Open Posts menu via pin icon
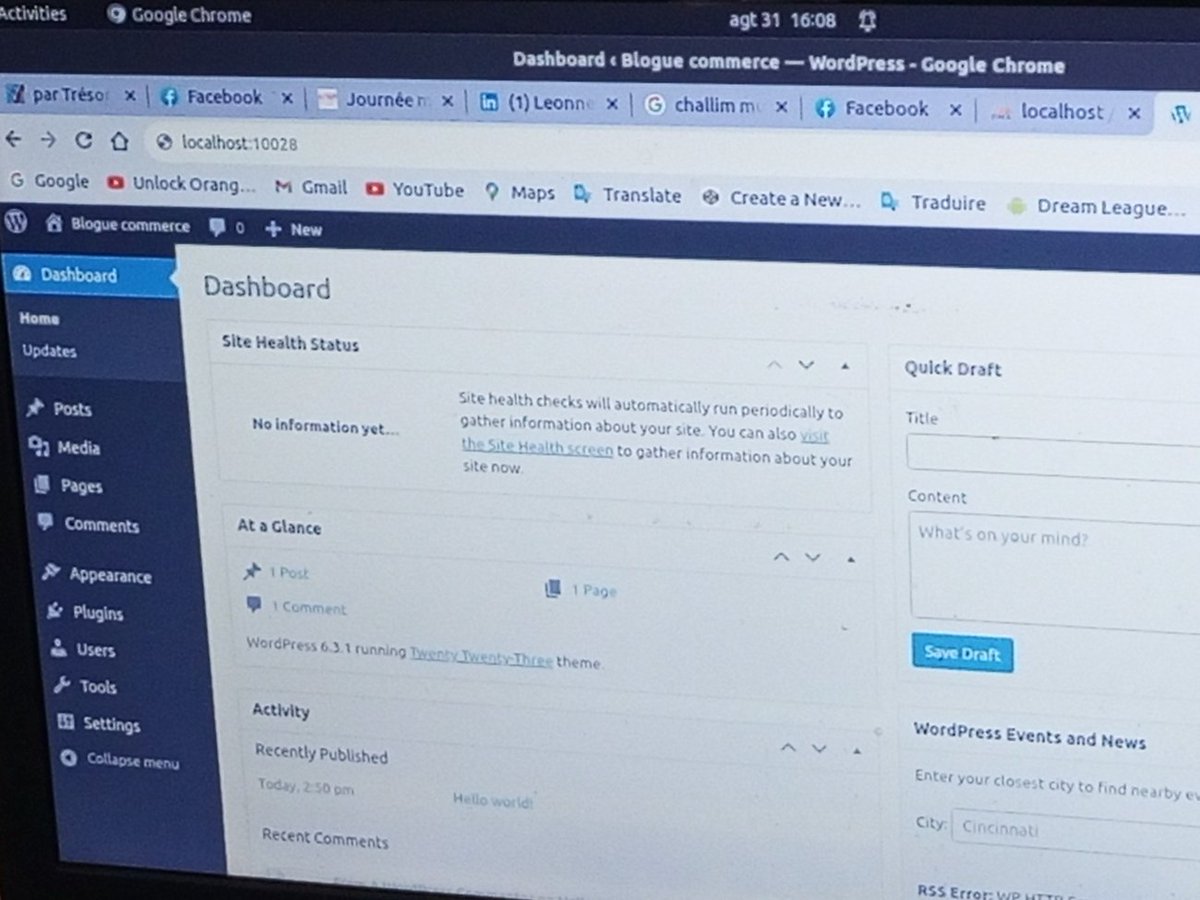Image resolution: width=1200 pixels, height=900 pixels. [x=36, y=407]
